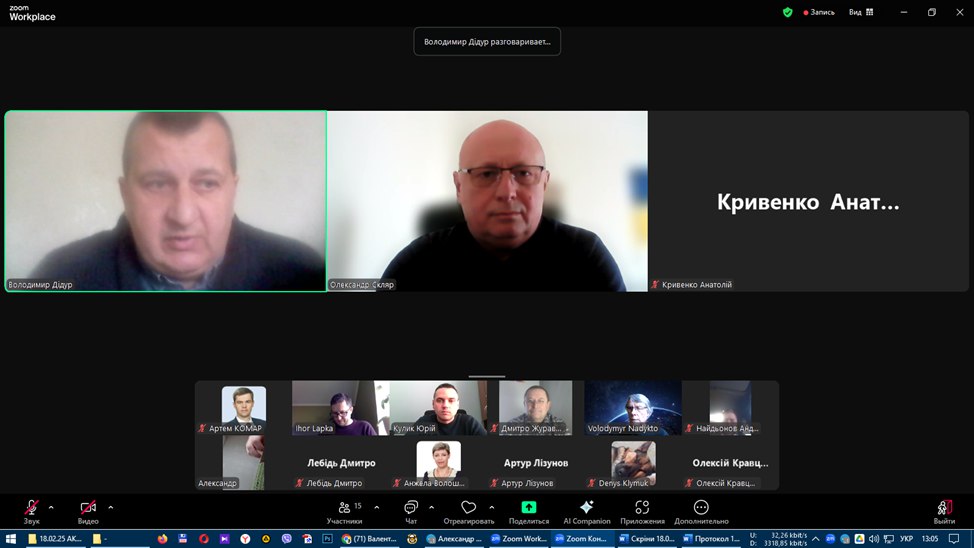Click Александр participant thumbnail
This screenshot has height=548, width=974.
(244, 463)
